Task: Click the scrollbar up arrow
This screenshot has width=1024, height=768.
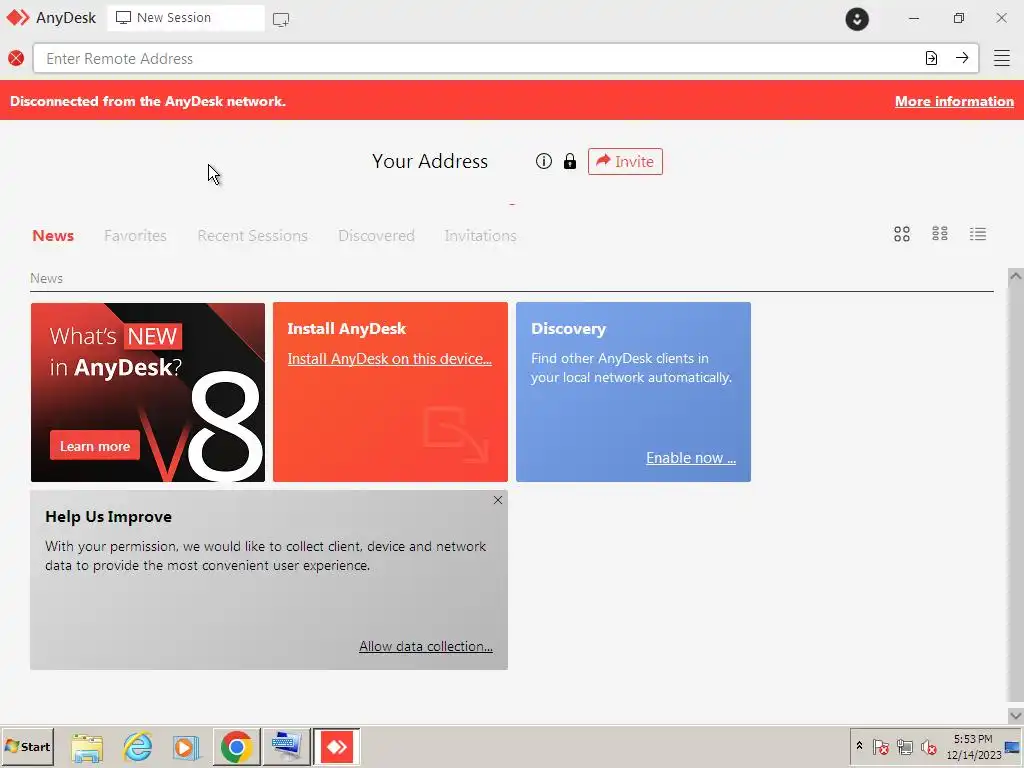Action: point(1016,276)
